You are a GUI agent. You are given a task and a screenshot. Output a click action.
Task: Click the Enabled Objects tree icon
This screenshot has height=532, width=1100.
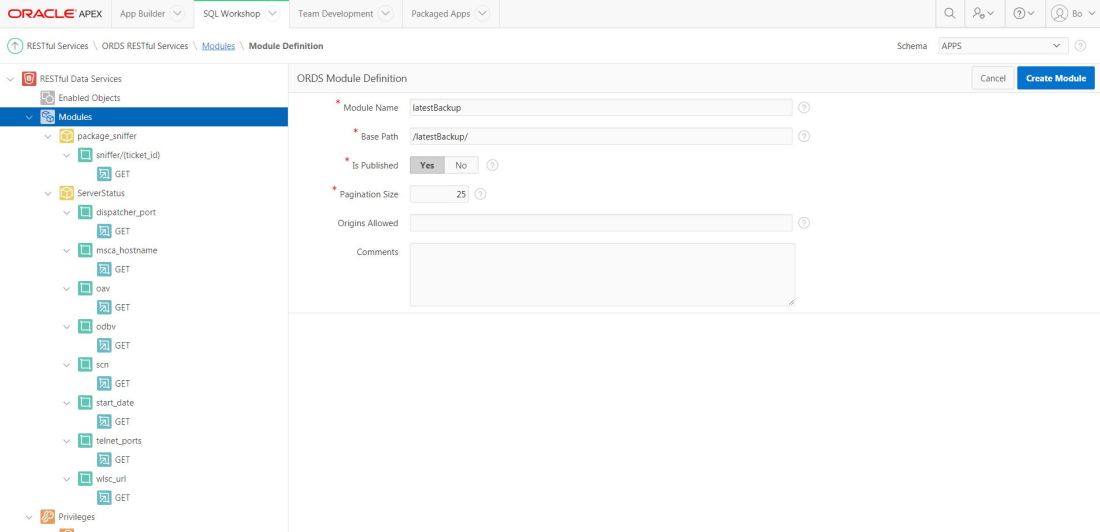[47, 98]
